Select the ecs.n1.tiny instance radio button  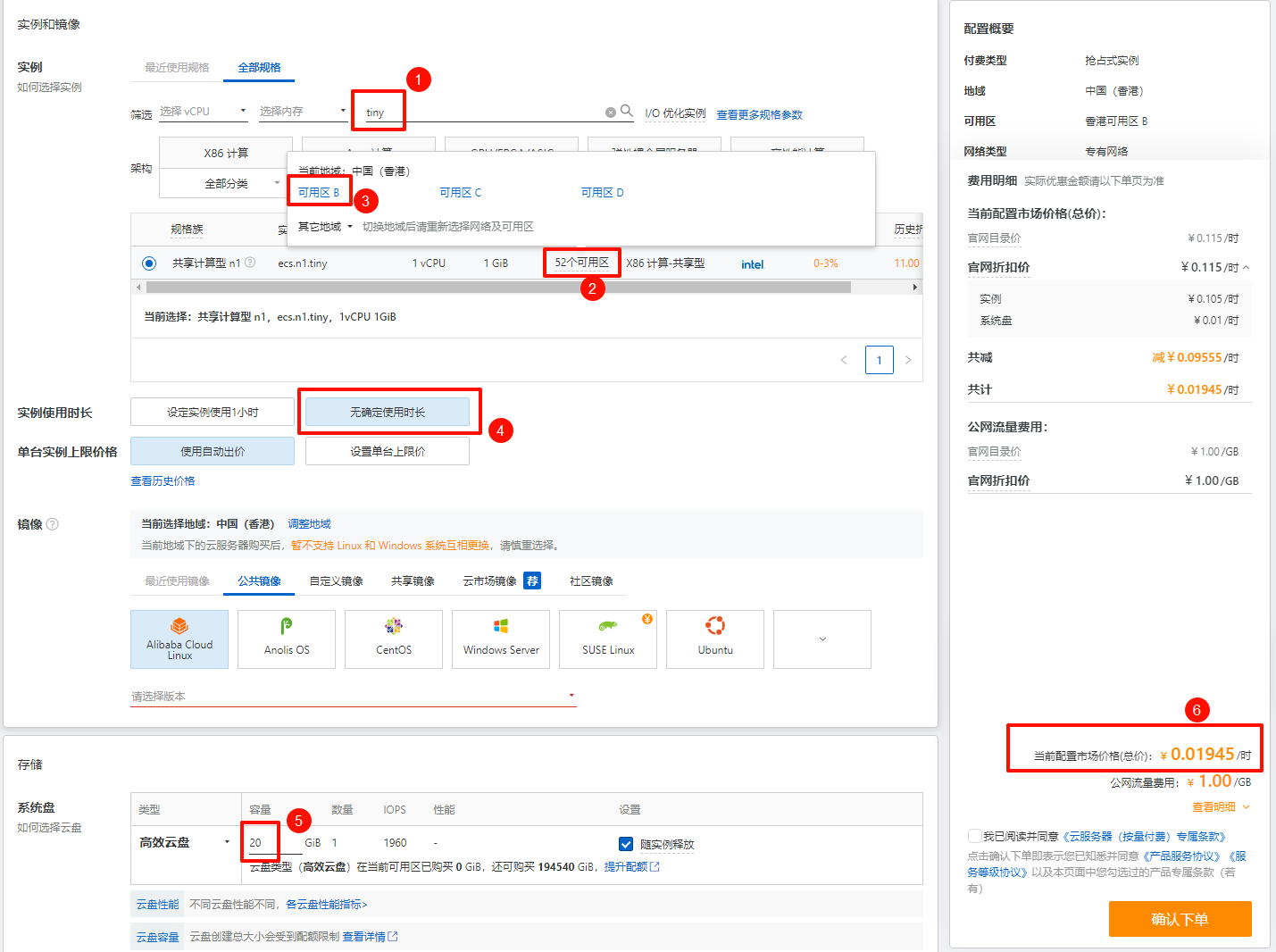point(149,263)
